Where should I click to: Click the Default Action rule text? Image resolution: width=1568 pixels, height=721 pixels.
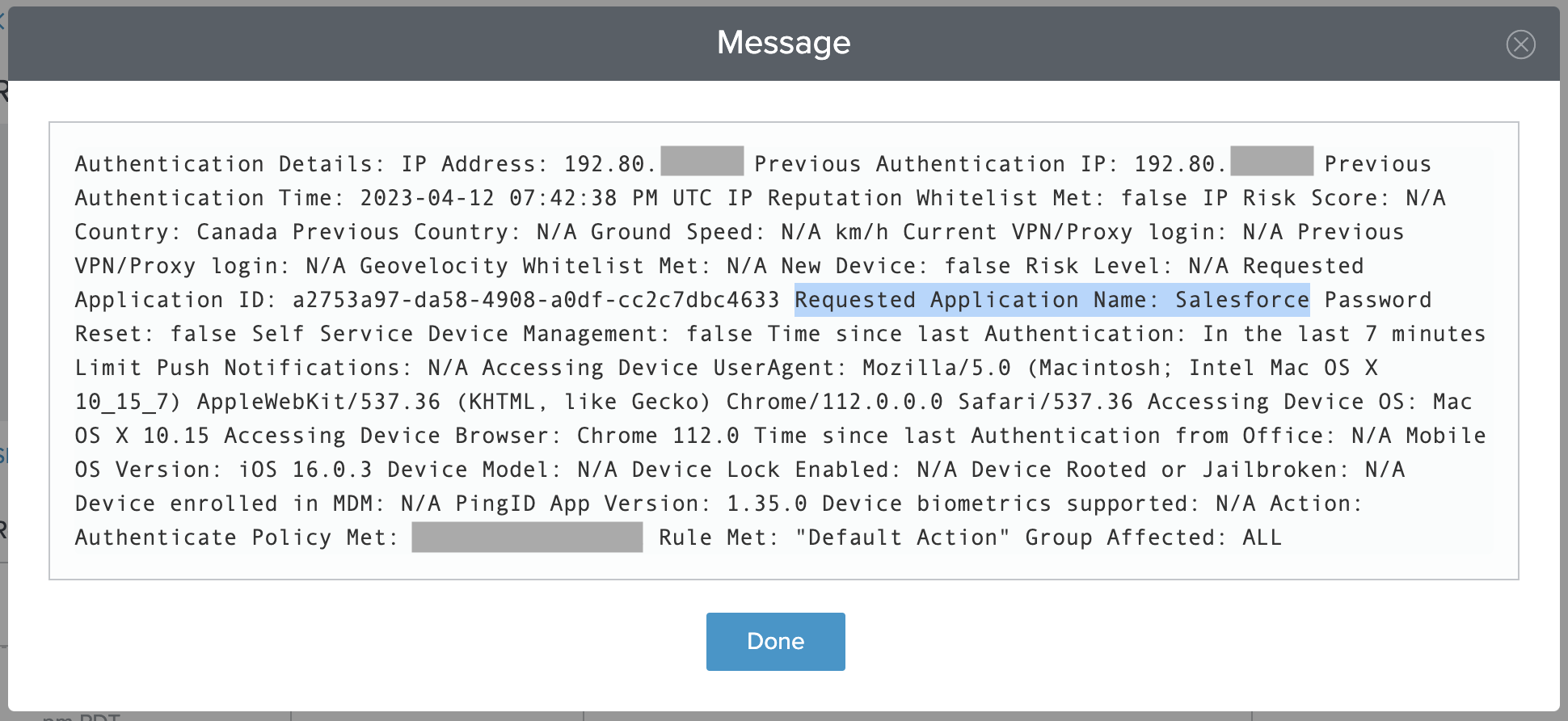tap(901, 537)
